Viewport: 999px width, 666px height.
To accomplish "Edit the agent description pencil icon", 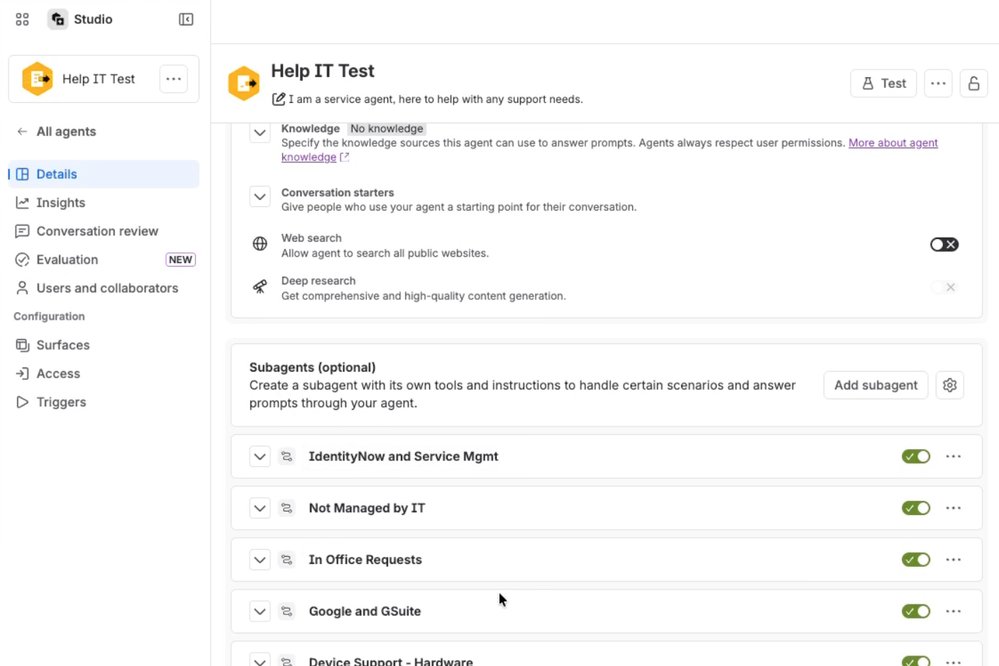I will (278, 99).
